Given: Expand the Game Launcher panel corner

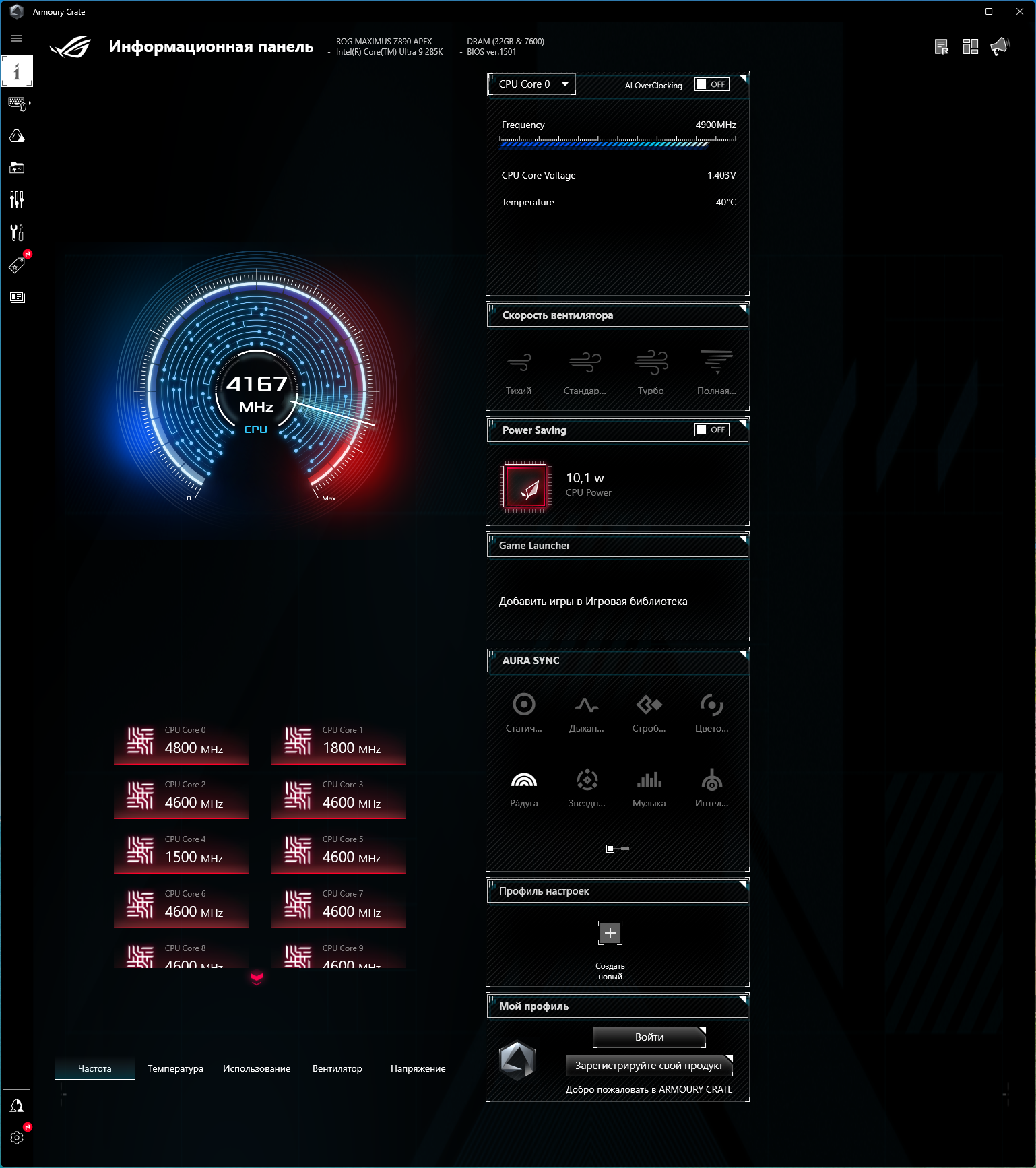Looking at the screenshot, I should tap(743, 540).
